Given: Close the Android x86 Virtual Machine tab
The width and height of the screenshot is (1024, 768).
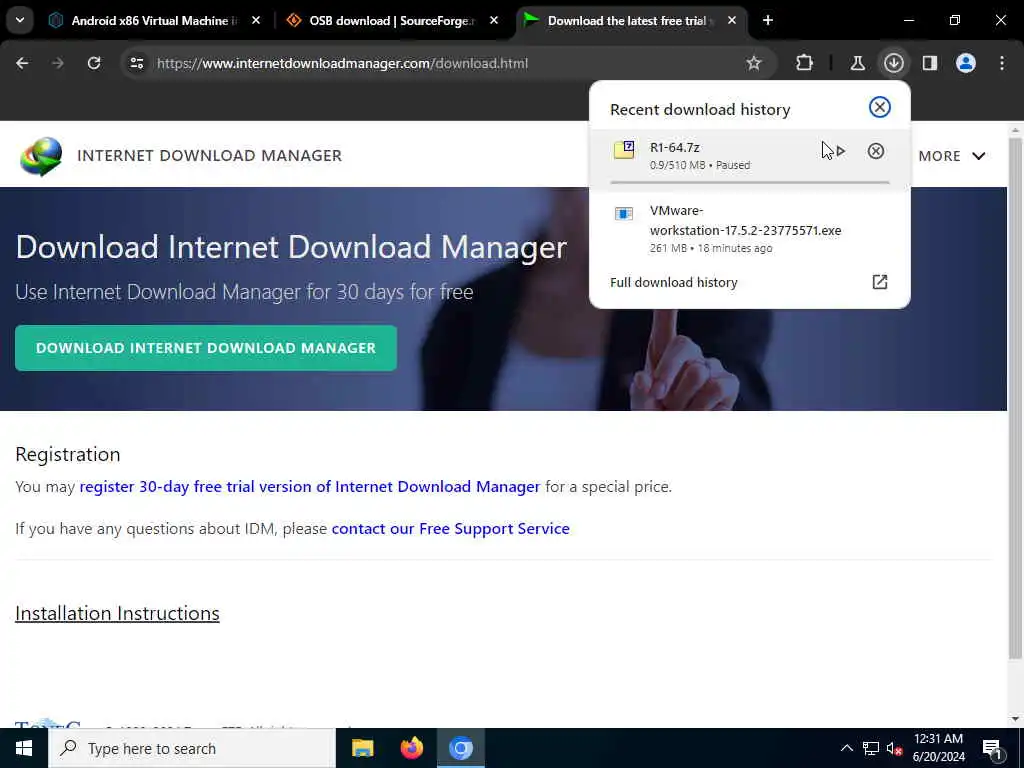Looking at the screenshot, I should coord(256,20).
